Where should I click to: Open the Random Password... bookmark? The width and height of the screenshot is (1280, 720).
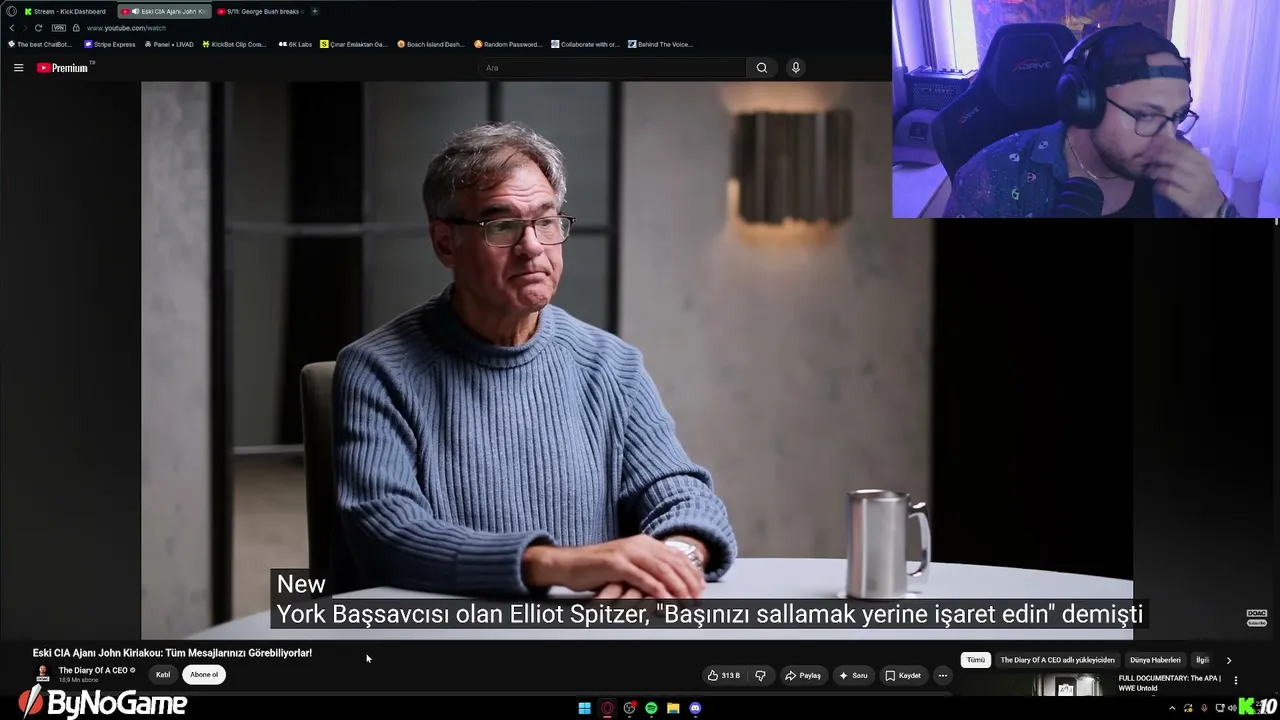(508, 44)
